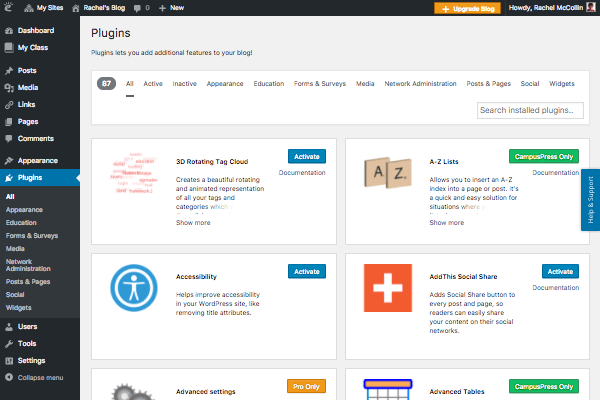Viewport: 600px width, 400px height.
Task: Click AddThis orange plus plugin icon
Action: [x=388, y=288]
